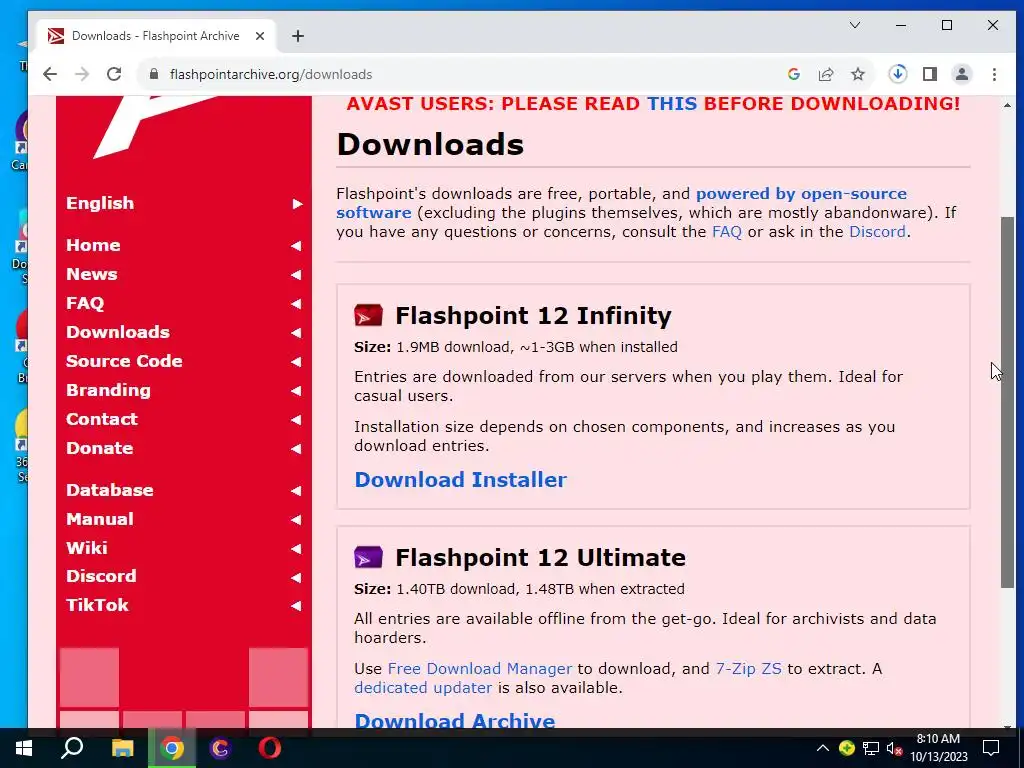Open the FAQ link in intro paragraph
Viewport: 1024px width, 768px height.
pyautogui.click(x=726, y=232)
